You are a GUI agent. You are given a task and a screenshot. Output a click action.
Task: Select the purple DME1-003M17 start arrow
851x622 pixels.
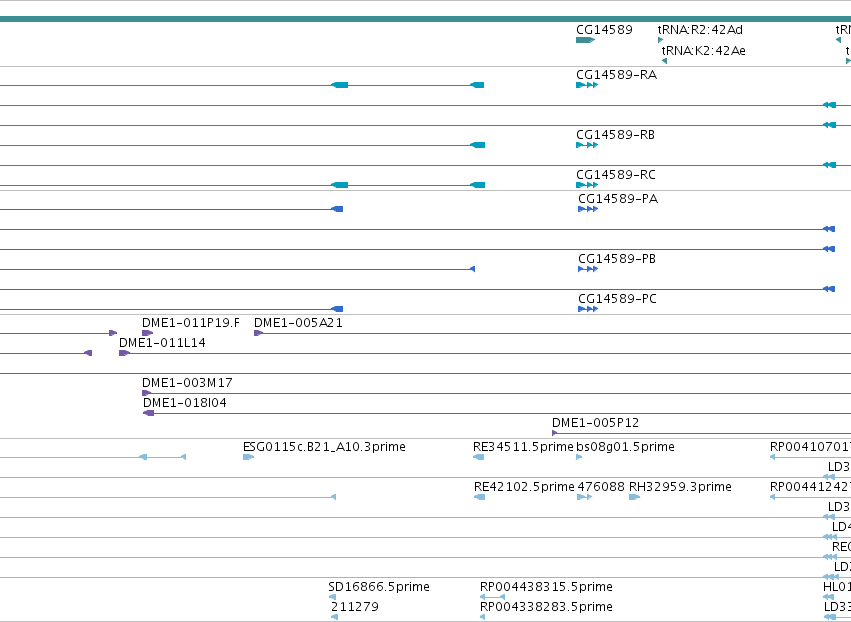point(147,393)
